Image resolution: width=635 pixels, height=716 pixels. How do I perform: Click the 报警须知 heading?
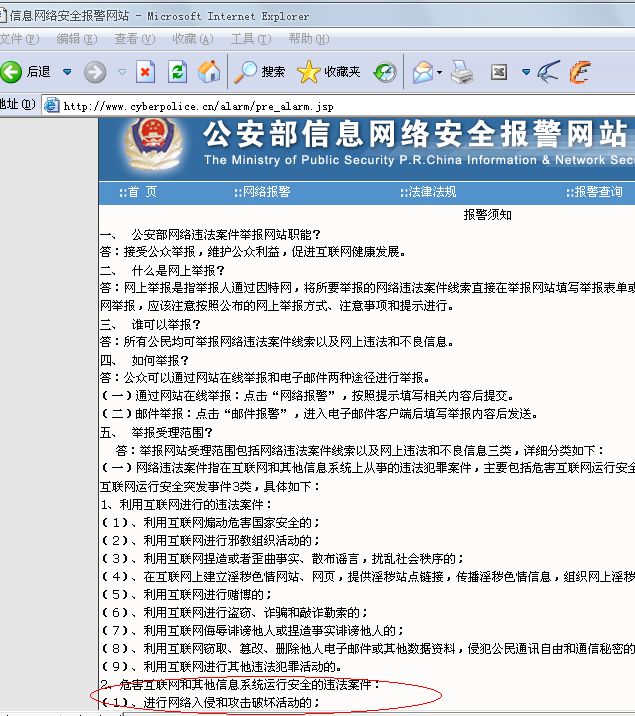pos(488,215)
